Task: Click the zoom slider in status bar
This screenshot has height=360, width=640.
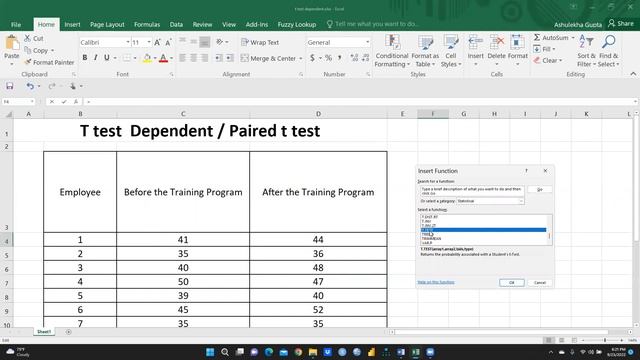Action: tap(604, 340)
